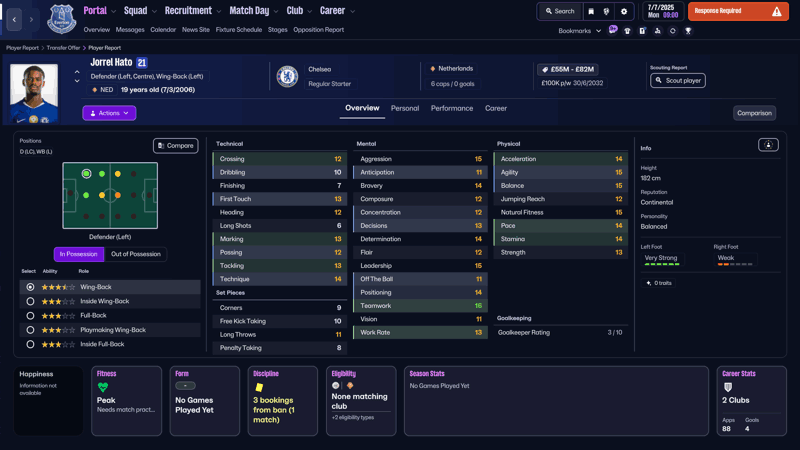Click the Fitness heart icon
The width and height of the screenshot is (800, 450).
[103, 387]
